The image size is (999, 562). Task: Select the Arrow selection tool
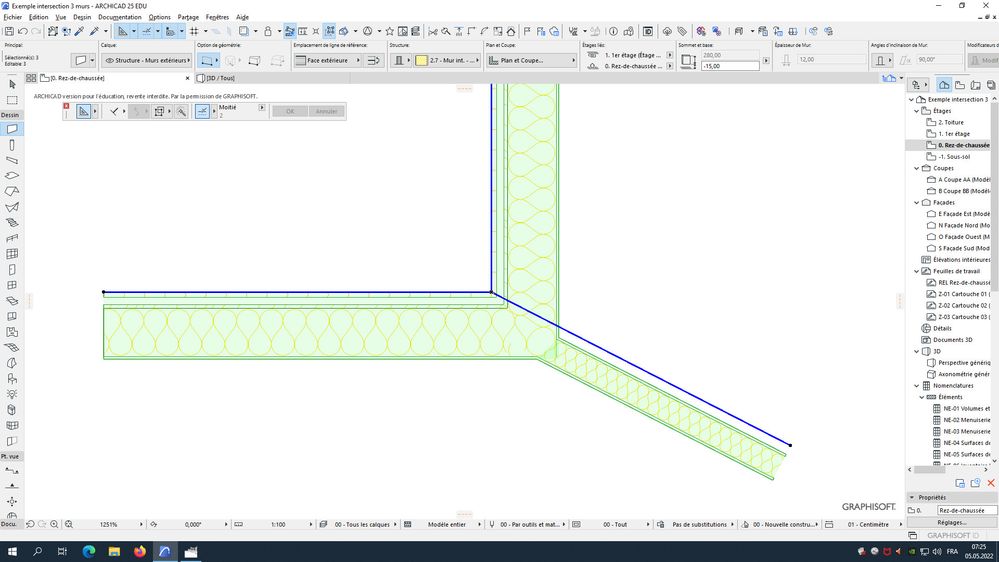click(12, 84)
